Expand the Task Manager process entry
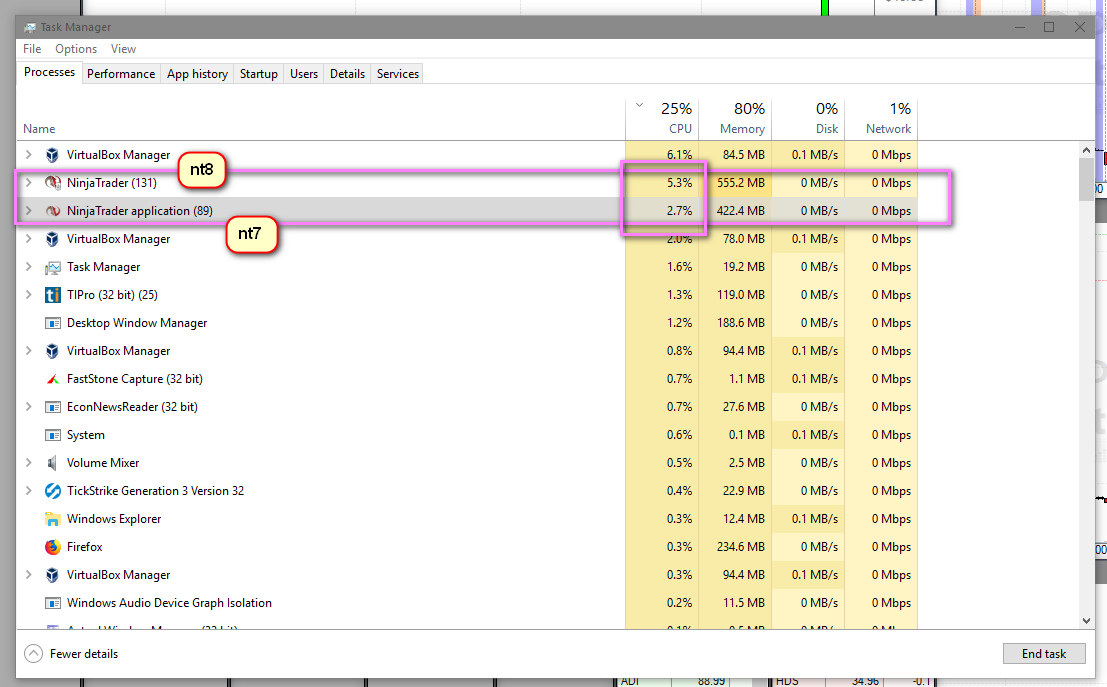The width and height of the screenshot is (1107, 687). tap(28, 267)
